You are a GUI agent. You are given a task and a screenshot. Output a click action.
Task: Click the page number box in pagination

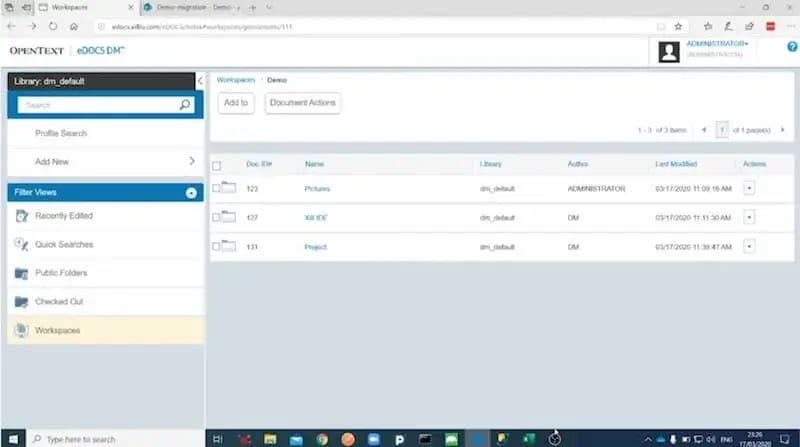721,130
